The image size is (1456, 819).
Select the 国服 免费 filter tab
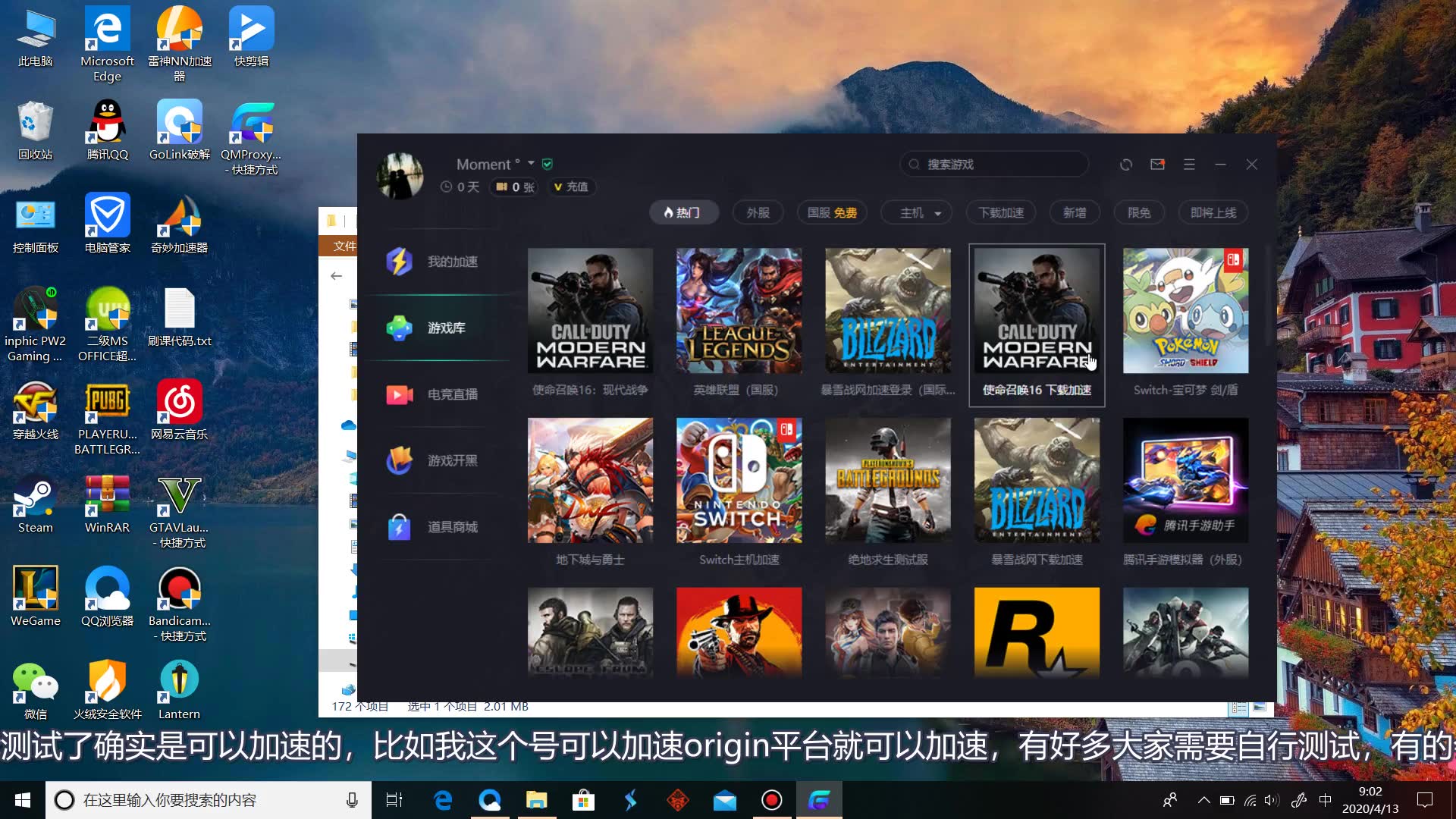832,212
